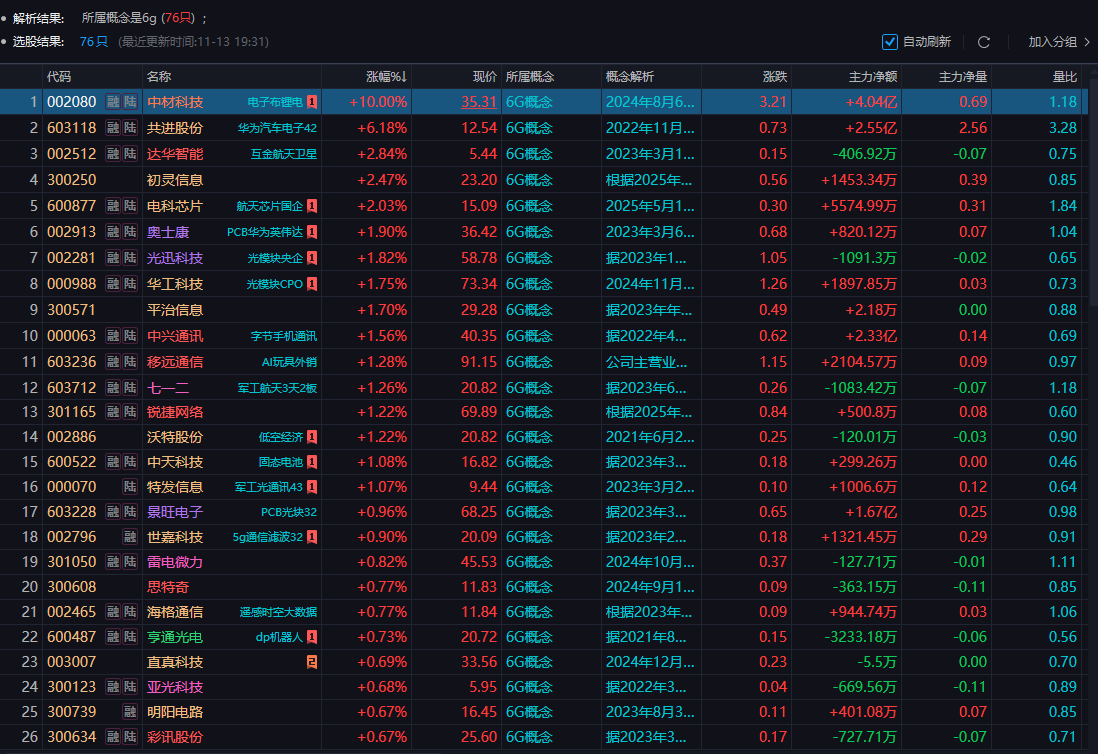
Task: Click 融 icon for 603712 七一二
Action: pos(113,387)
